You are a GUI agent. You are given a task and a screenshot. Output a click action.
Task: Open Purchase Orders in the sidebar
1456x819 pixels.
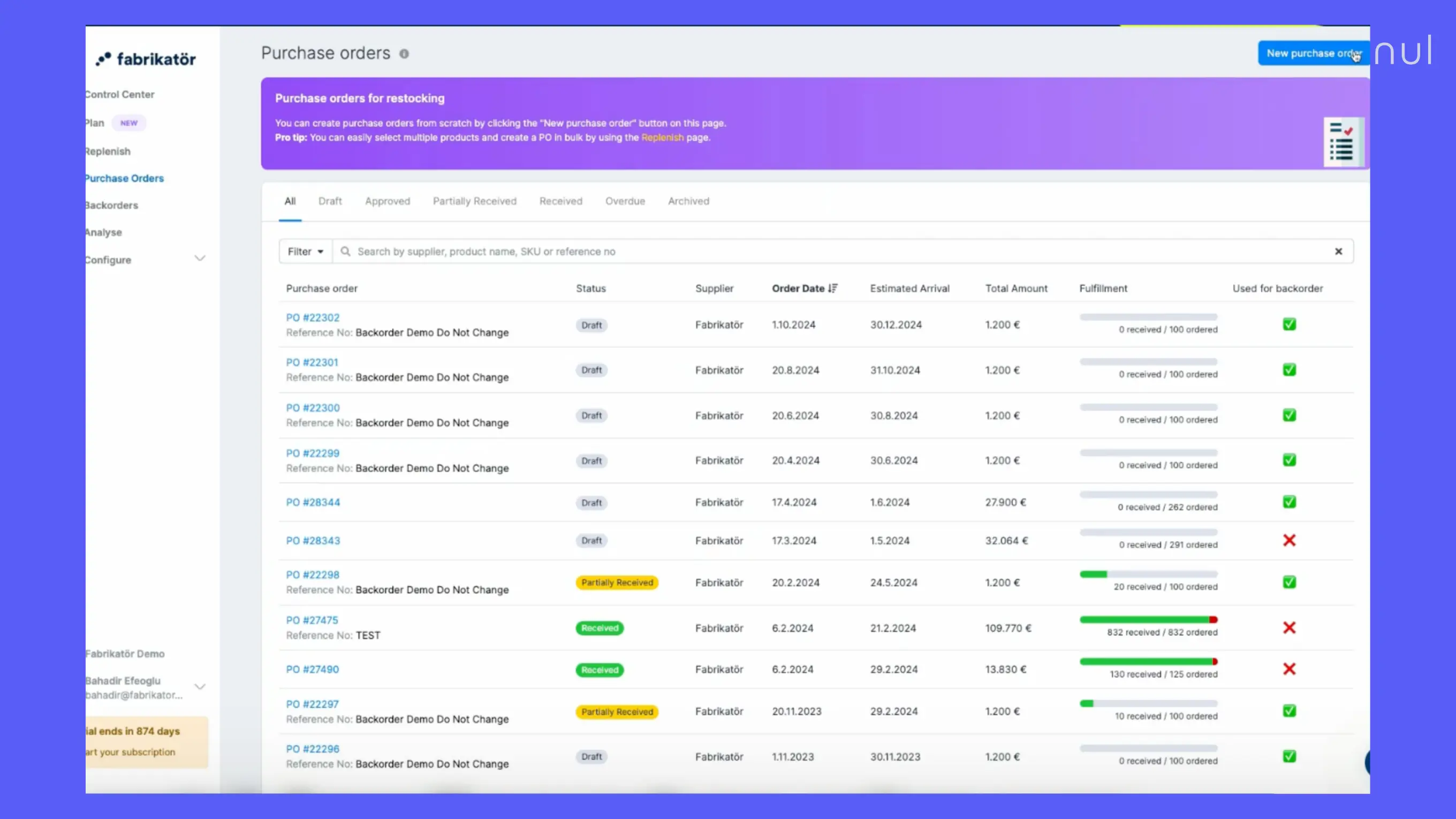pyautogui.click(x=124, y=179)
